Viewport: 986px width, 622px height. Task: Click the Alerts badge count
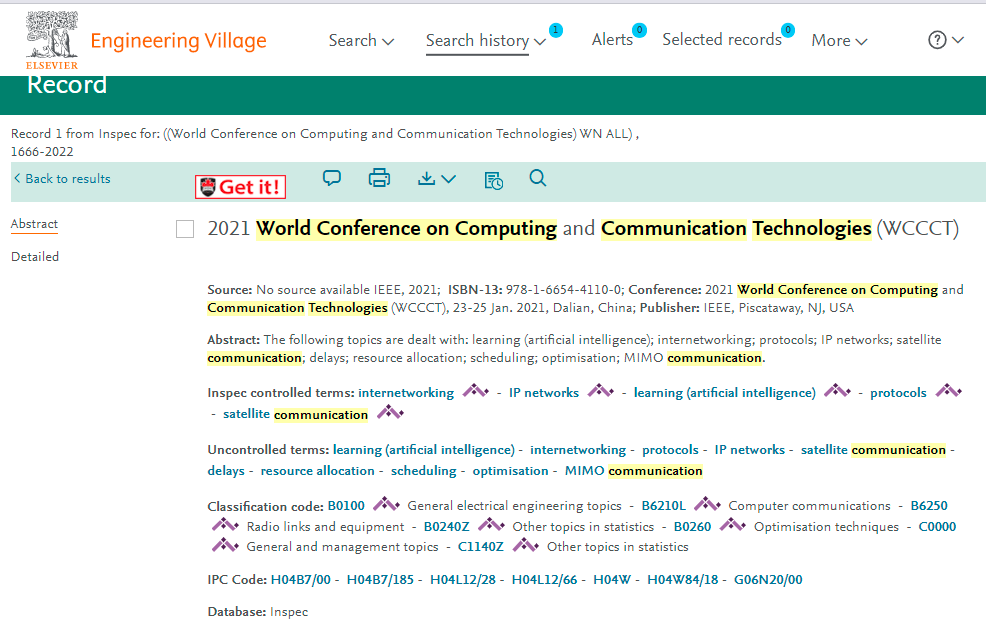pyautogui.click(x=640, y=30)
